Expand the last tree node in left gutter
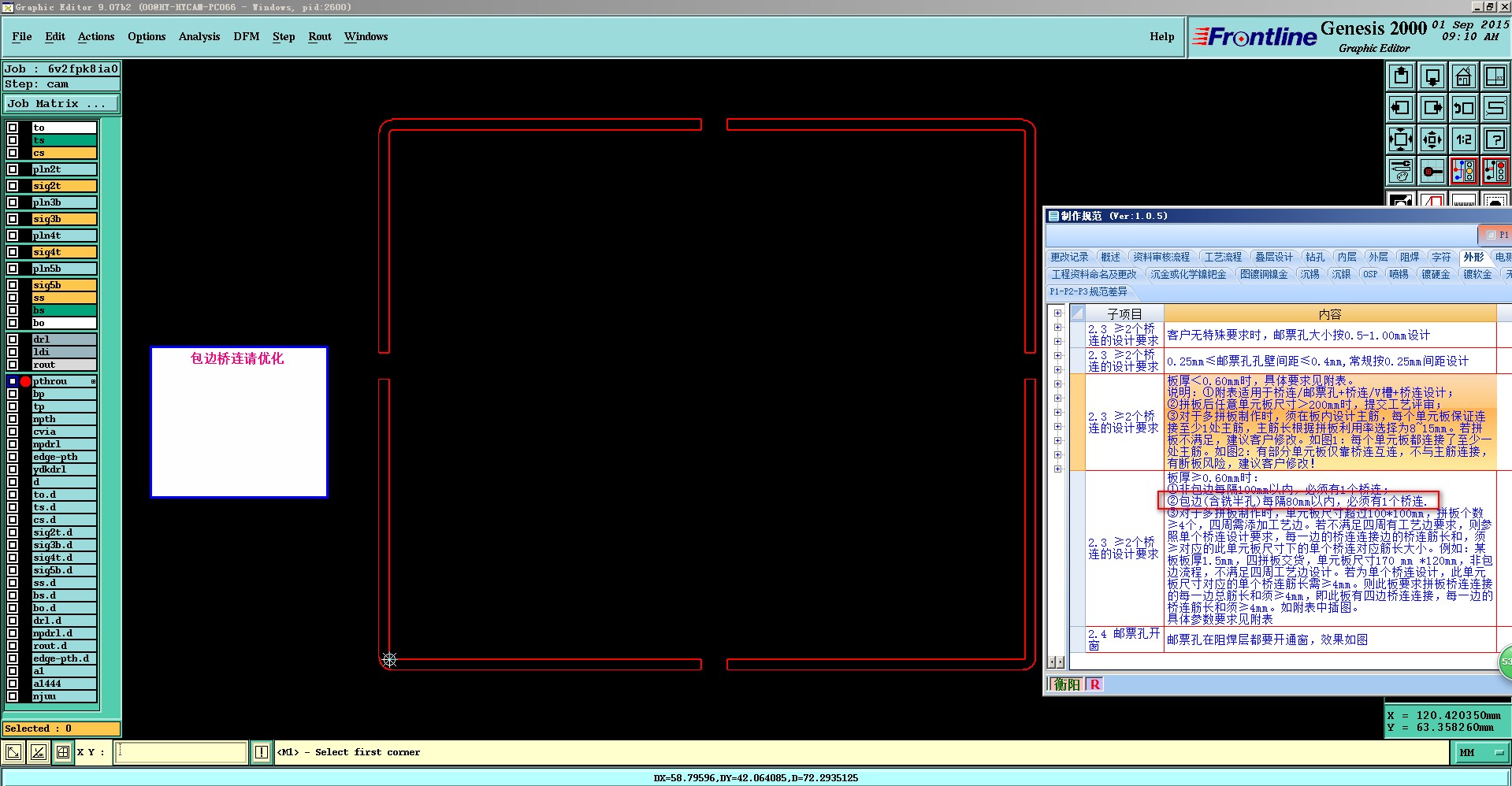The width and height of the screenshot is (1512, 786). coord(1058,469)
